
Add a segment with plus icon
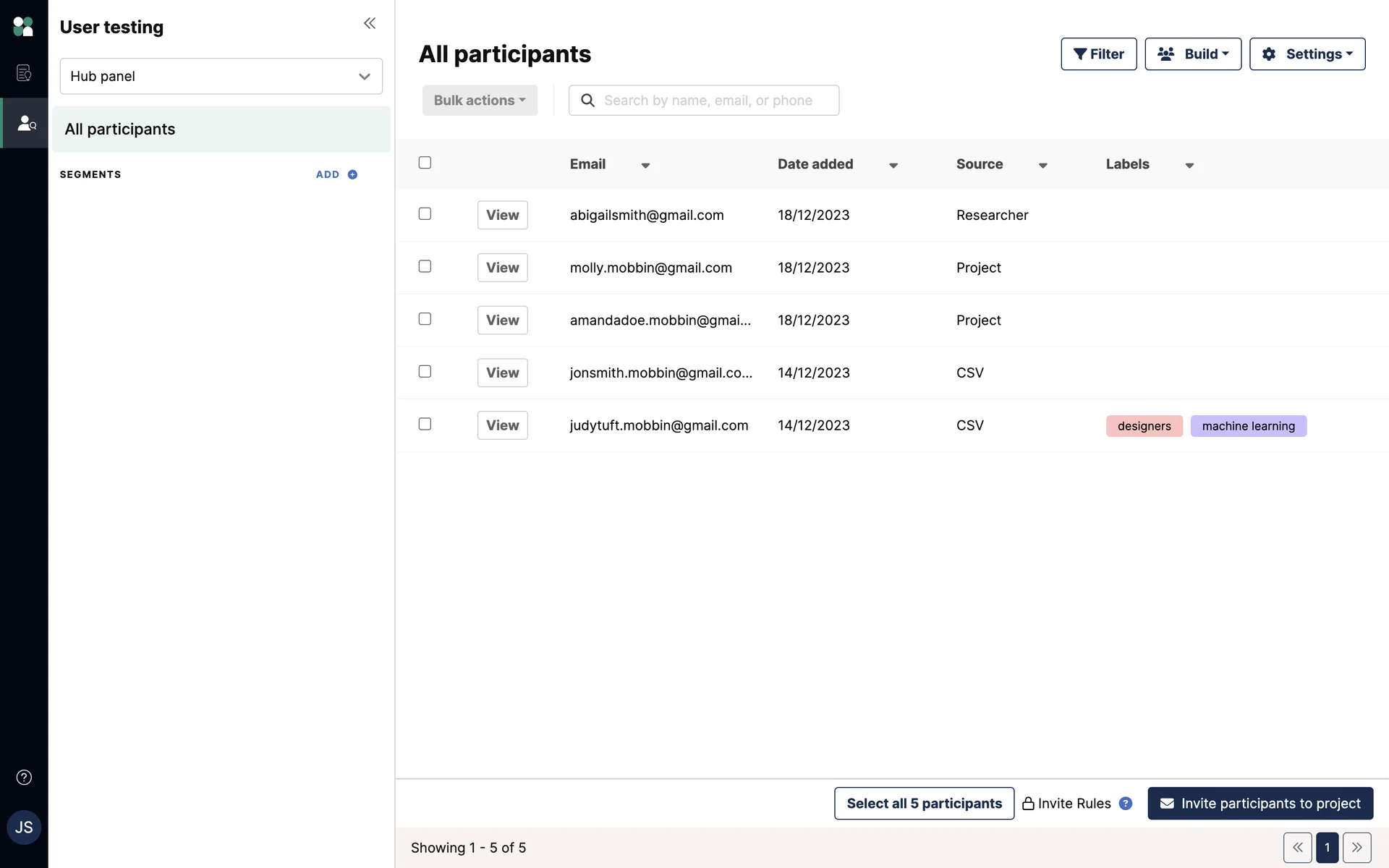(352, 174)
